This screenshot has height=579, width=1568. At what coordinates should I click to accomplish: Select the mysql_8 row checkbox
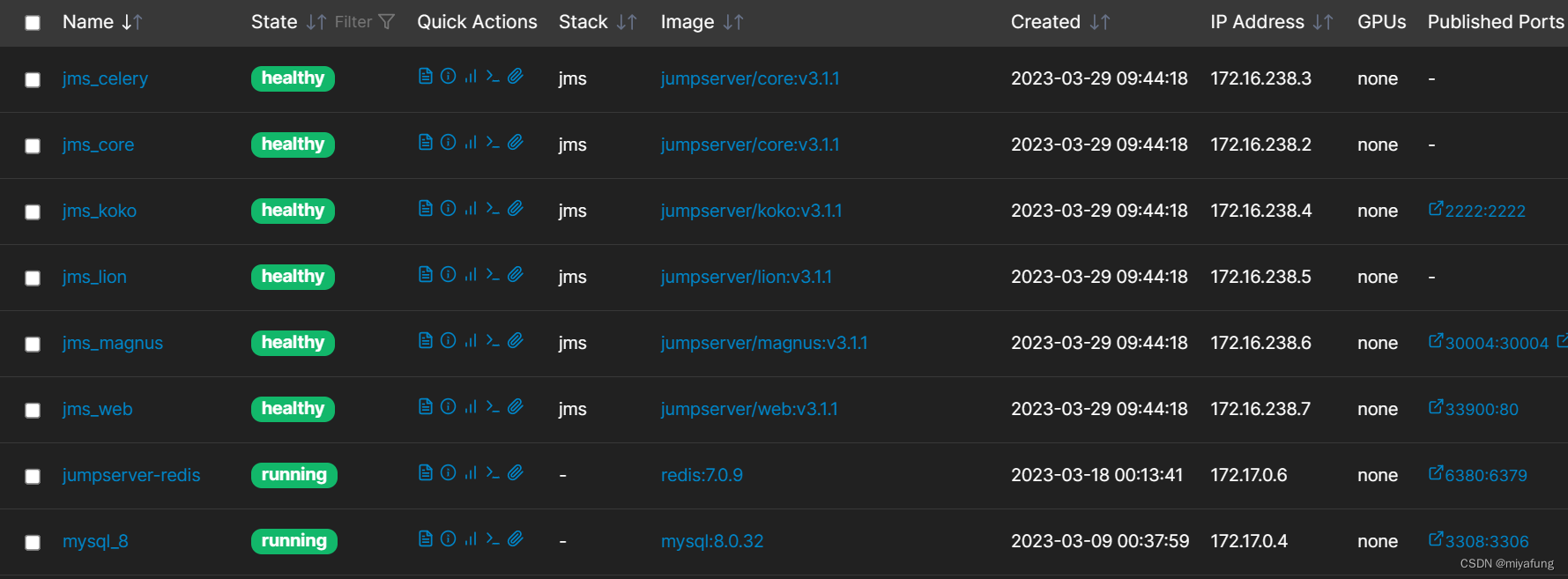33,542
